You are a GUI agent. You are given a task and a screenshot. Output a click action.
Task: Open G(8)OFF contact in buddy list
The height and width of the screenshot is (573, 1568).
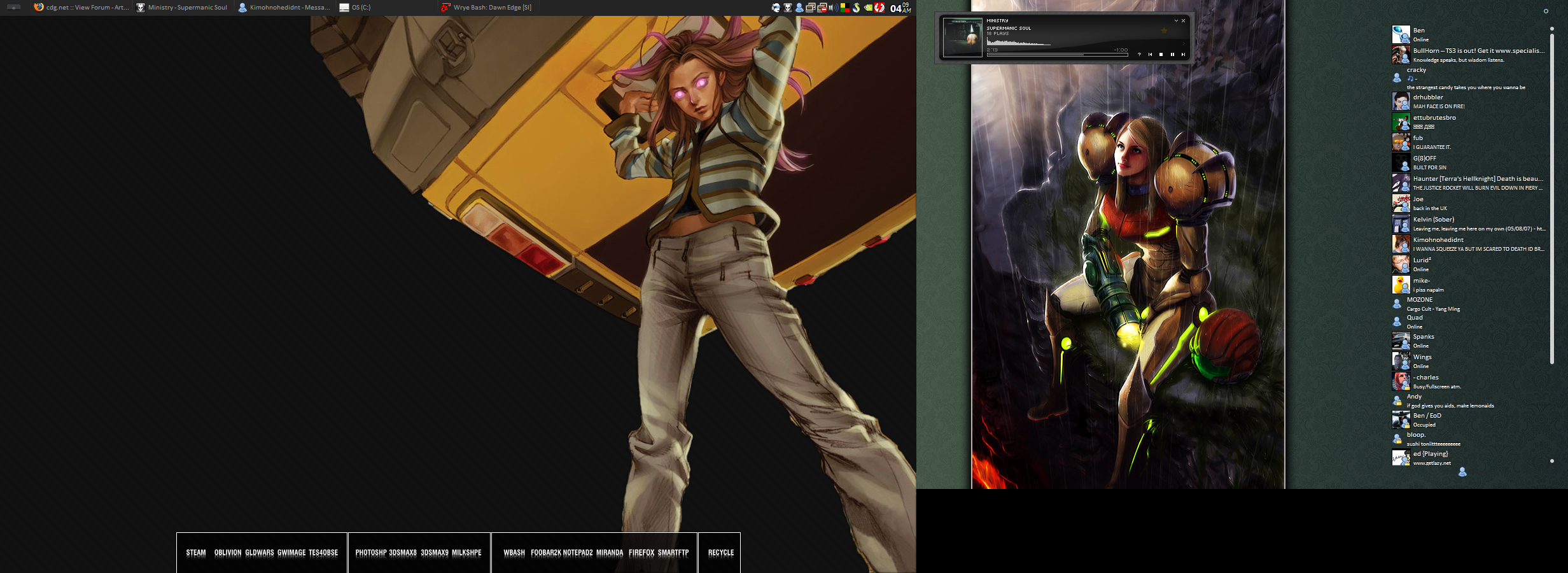click(1469, 162)
